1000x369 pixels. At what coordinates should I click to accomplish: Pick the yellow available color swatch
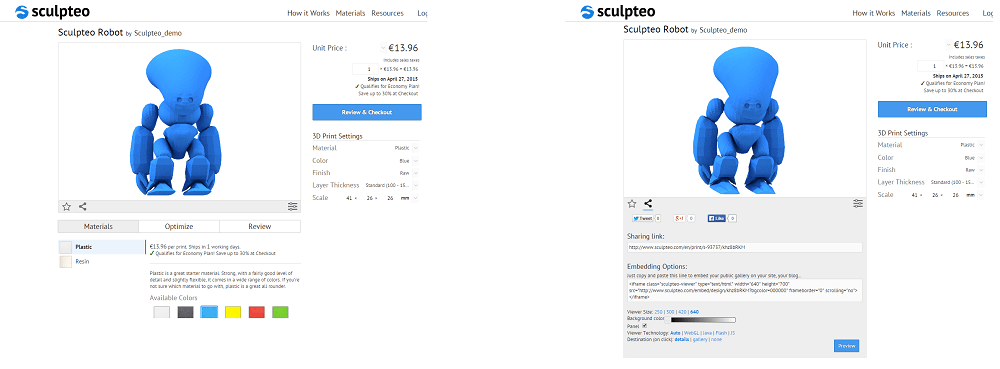tap(233, 312)
